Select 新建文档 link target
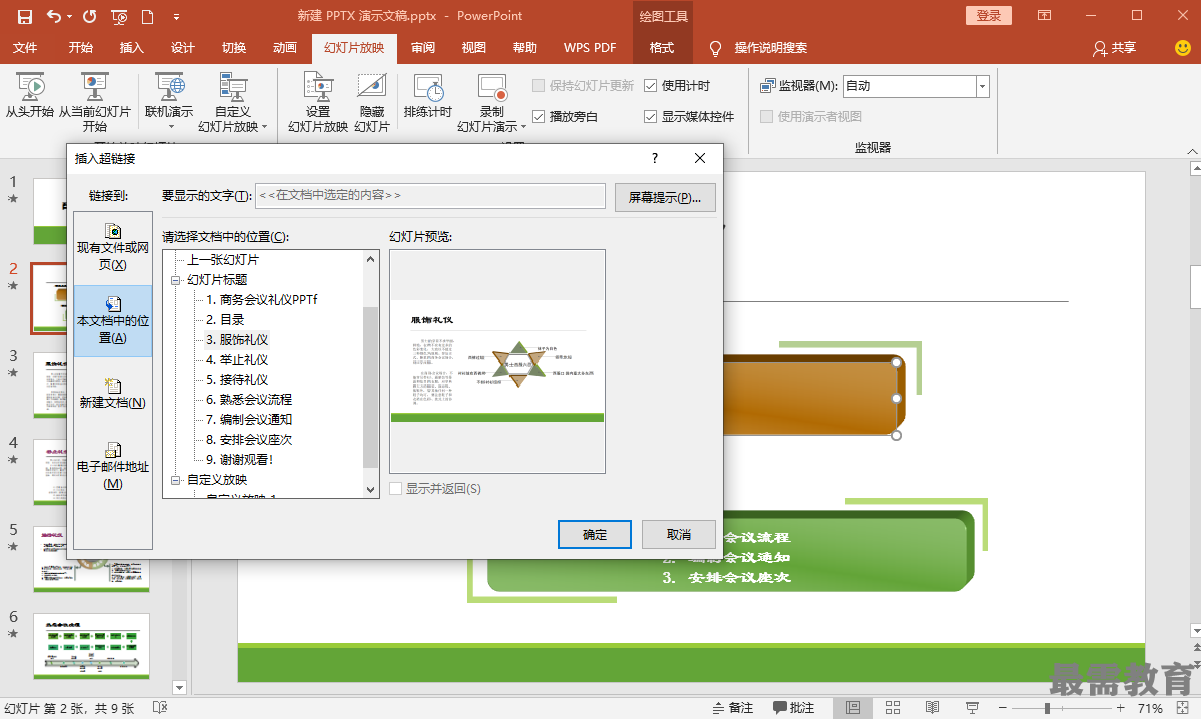 [x=113, y=393]
